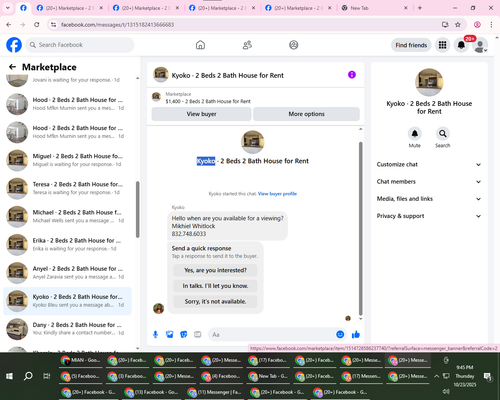The image size is (500, 400).
Task: Send quick reply "In talks. I'll let you know."
Action: (x=215, y=286)
